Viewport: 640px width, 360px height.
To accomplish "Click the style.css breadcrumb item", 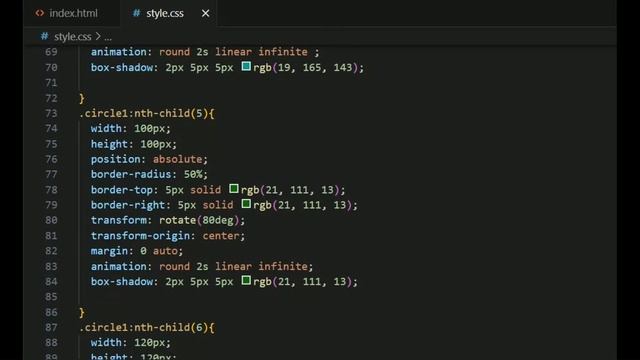I will [73, 37].
